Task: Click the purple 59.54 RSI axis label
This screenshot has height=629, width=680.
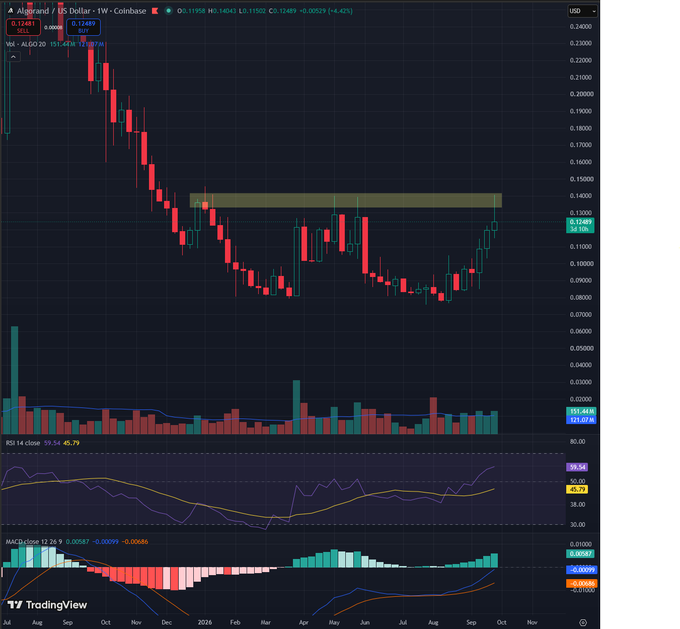Action: point(577,467)
